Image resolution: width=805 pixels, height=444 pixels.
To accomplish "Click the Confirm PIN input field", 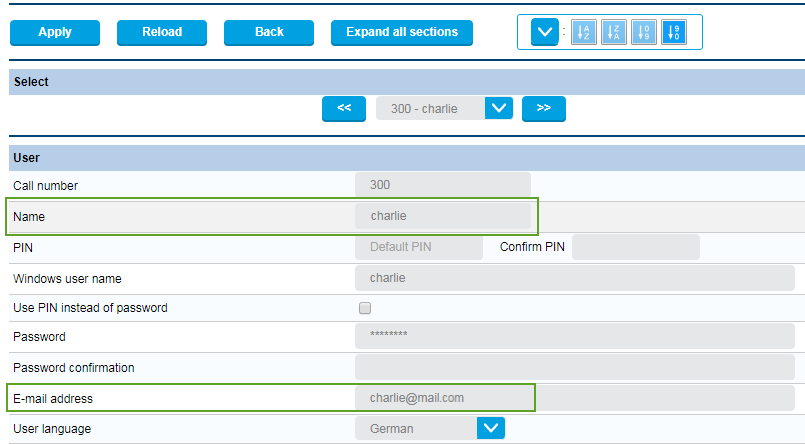I will (635, 247).
